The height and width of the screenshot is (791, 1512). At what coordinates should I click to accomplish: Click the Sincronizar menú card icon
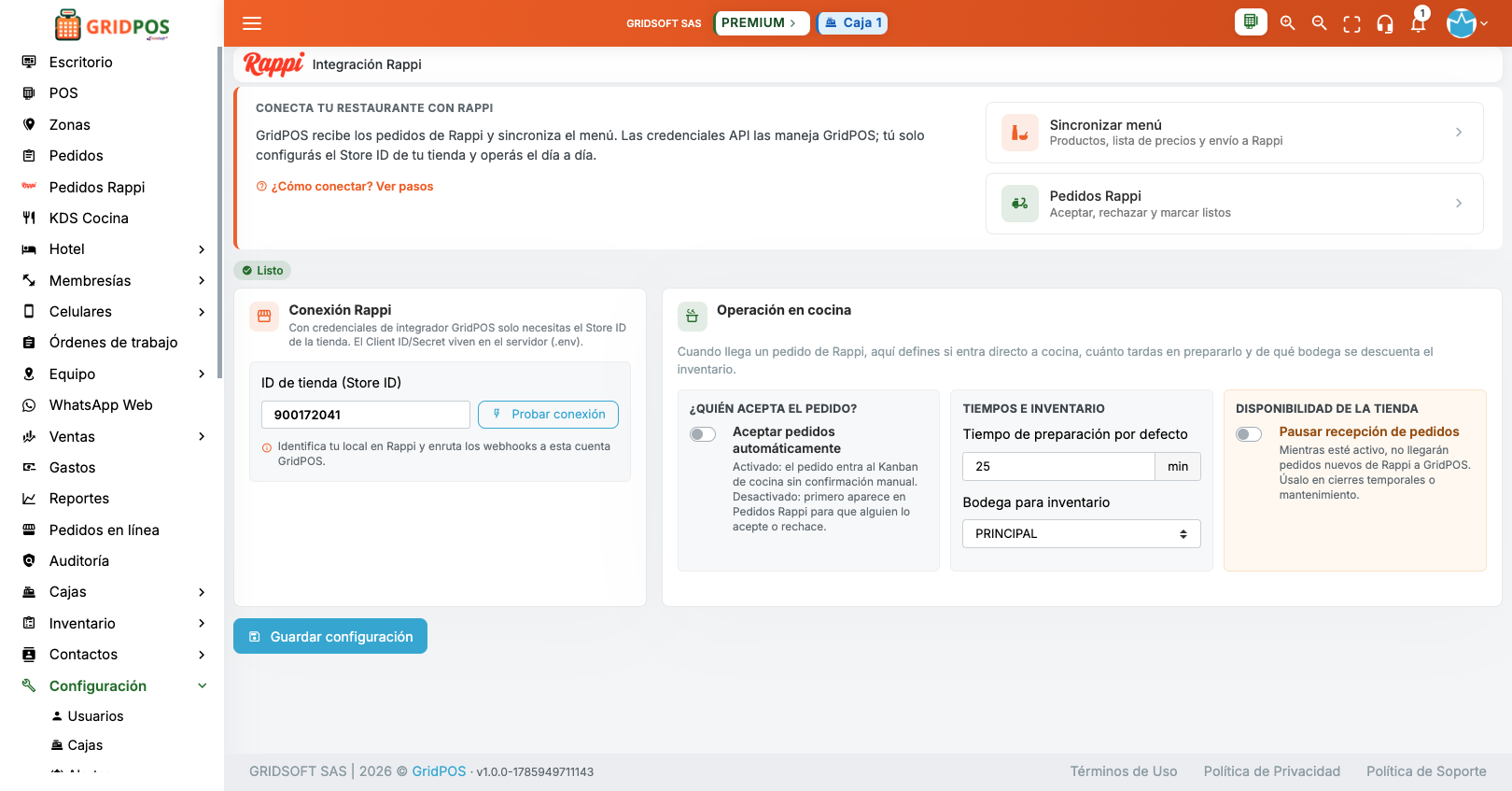pos(1020,133)
